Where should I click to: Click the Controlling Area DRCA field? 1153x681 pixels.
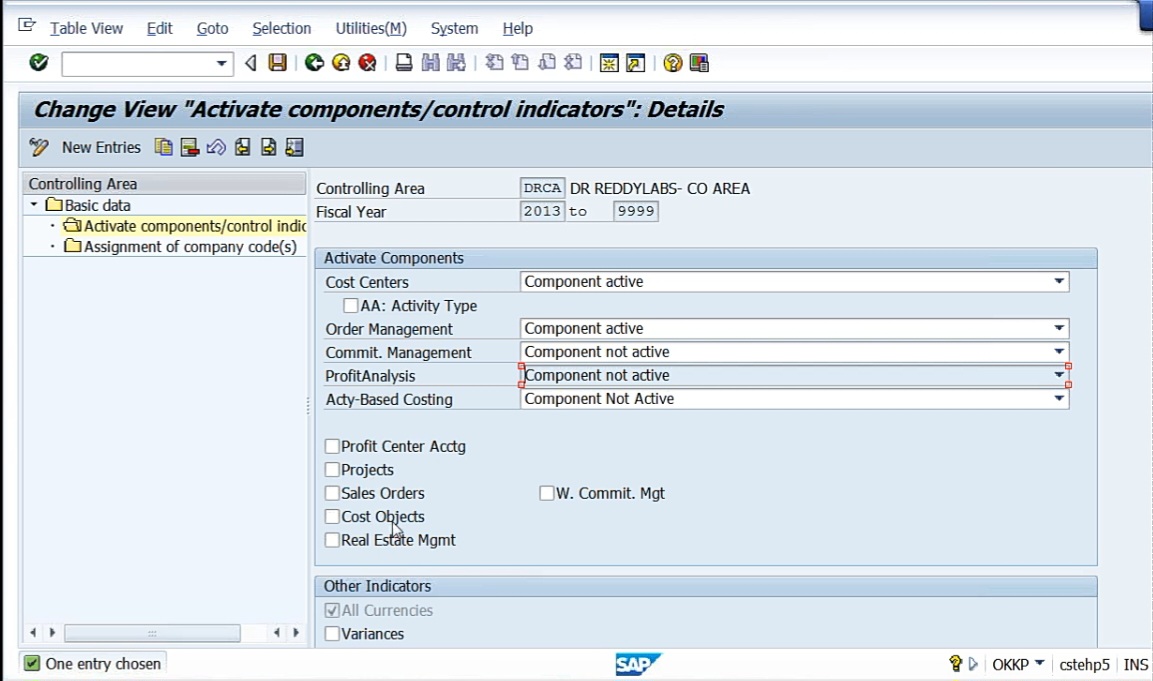pos(543,188)
